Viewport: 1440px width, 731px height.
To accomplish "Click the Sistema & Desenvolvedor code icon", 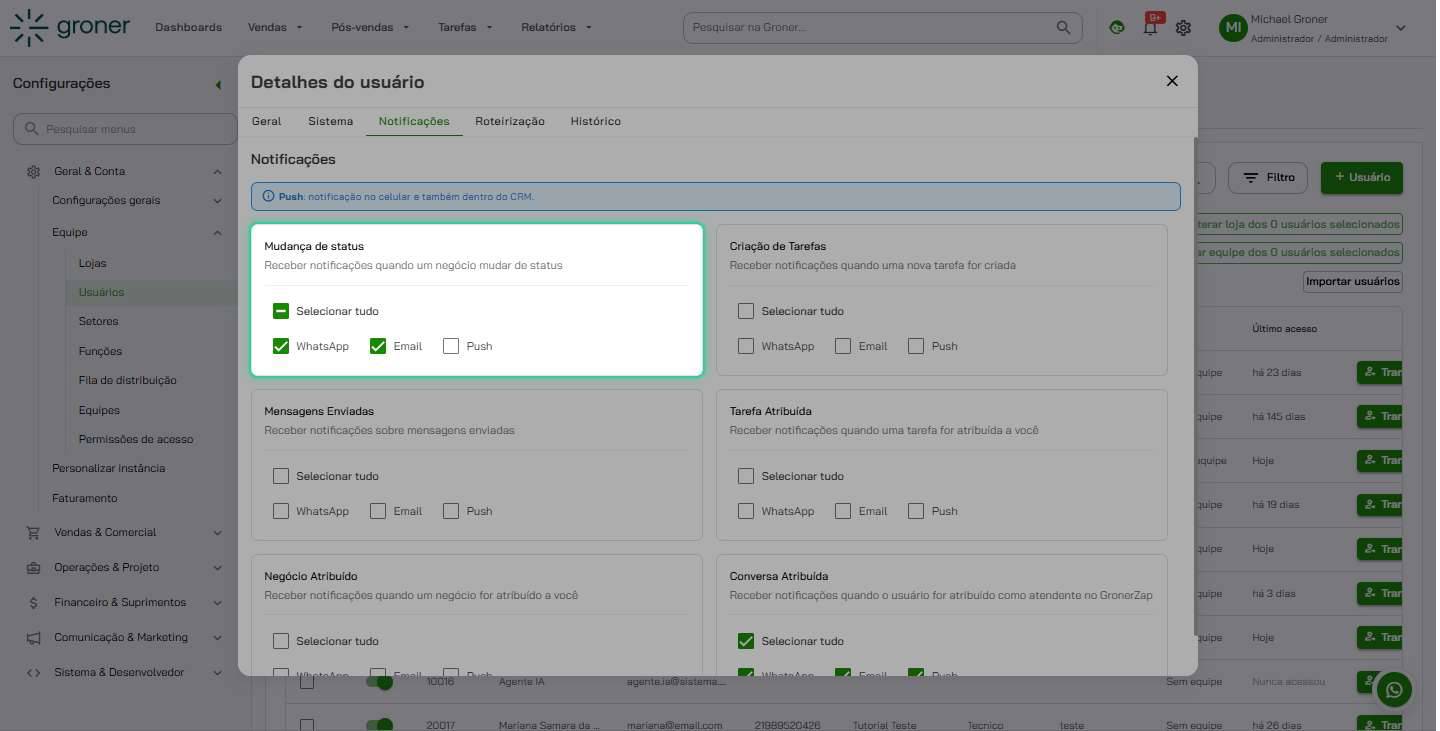I will [34, 672].
